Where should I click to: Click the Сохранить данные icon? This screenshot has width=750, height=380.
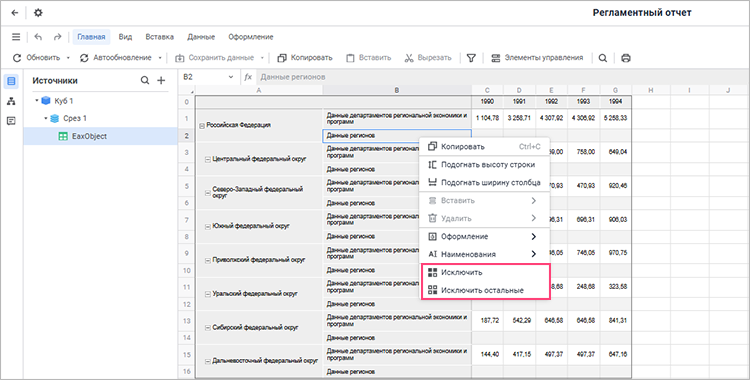(179, 58)
